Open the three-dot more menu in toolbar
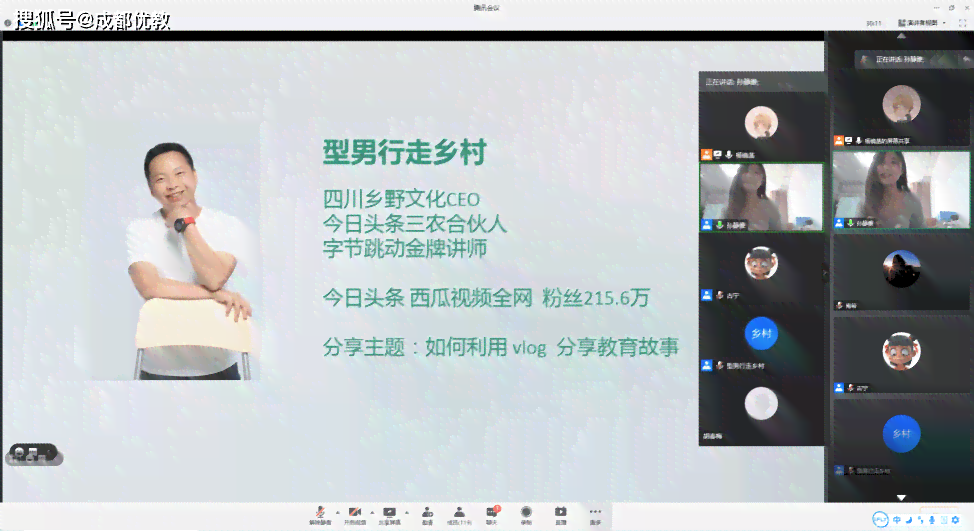 click(595, 515)
